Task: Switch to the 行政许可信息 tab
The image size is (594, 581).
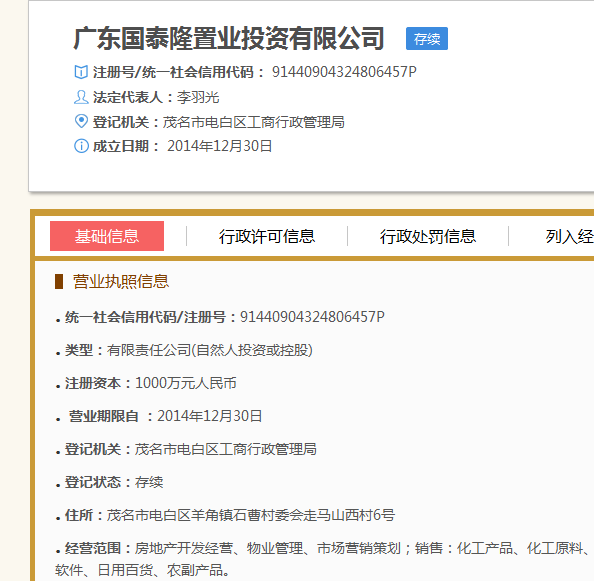Action: [267, 236]
